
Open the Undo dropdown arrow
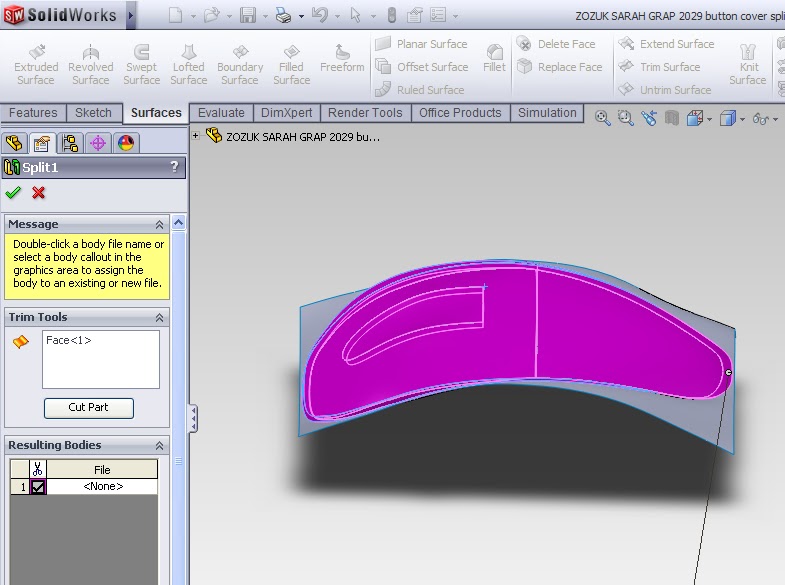point(337,17)
